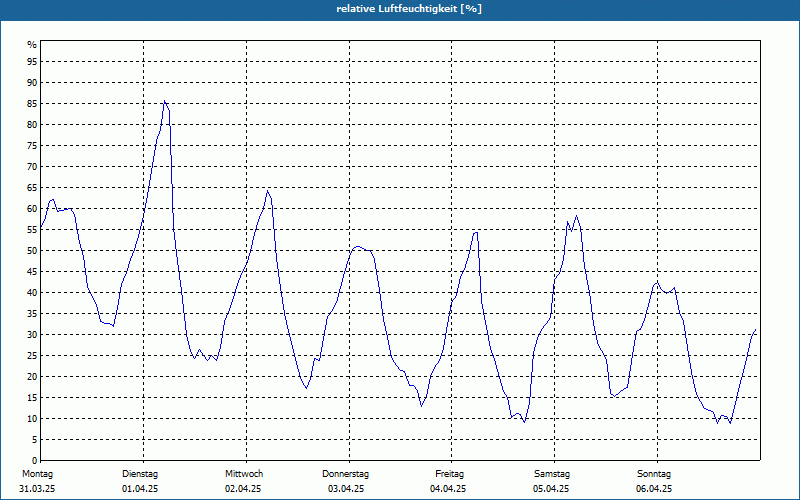Click the date label 02.04.25

[x=243, y=489]
